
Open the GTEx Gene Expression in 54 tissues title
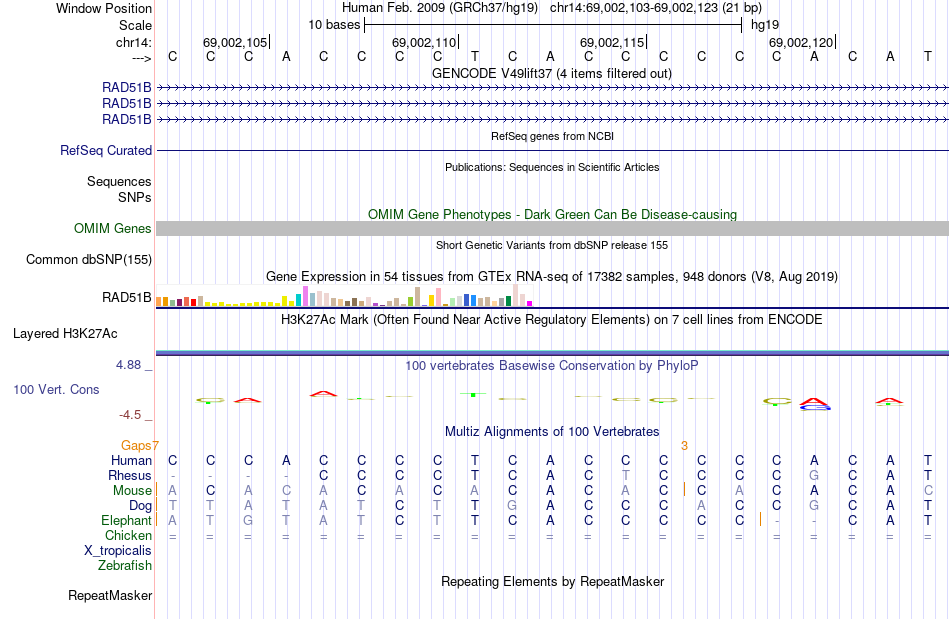coord(552,277)
